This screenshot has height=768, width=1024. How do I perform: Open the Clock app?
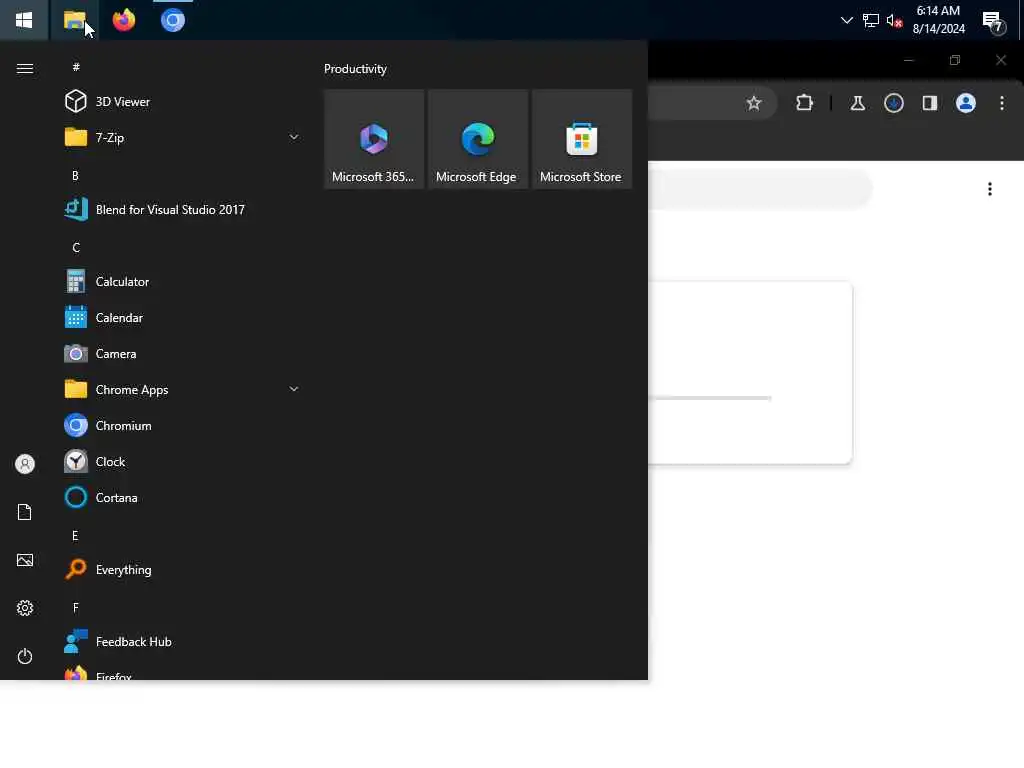pos(183,462)
